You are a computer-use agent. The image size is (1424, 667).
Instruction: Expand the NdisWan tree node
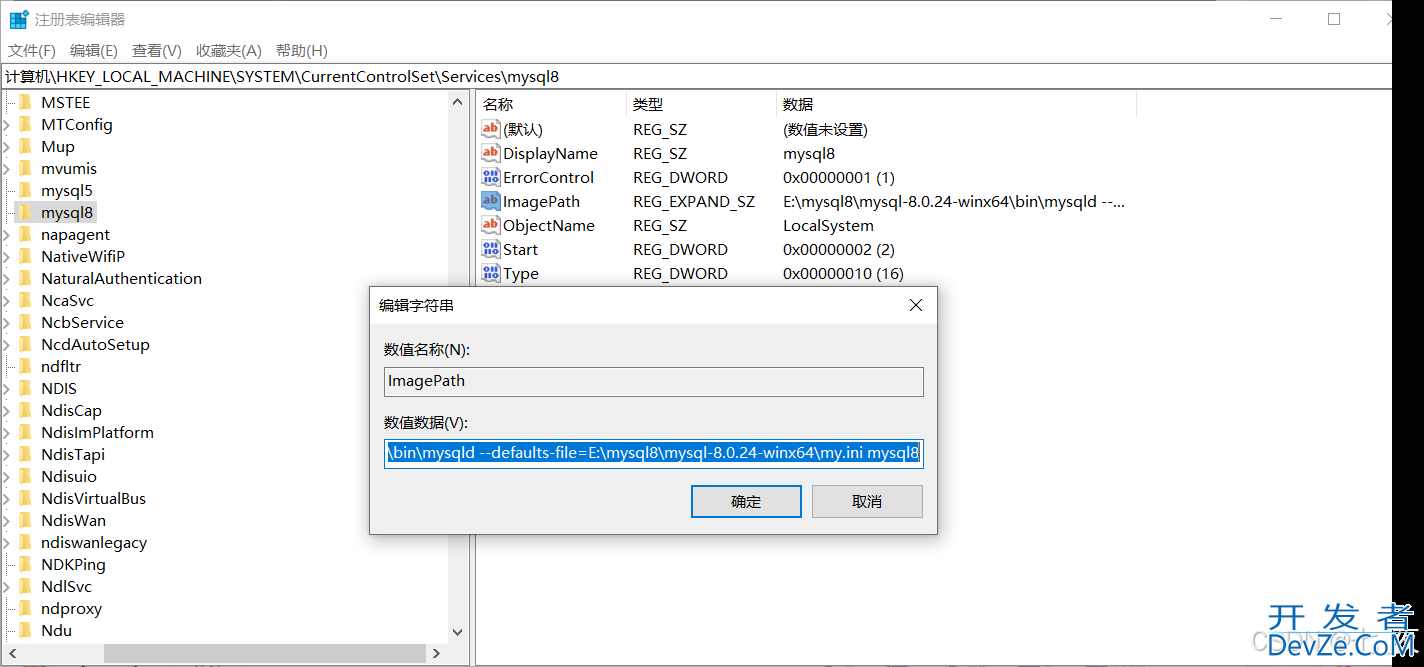click(x=6, y=520)
